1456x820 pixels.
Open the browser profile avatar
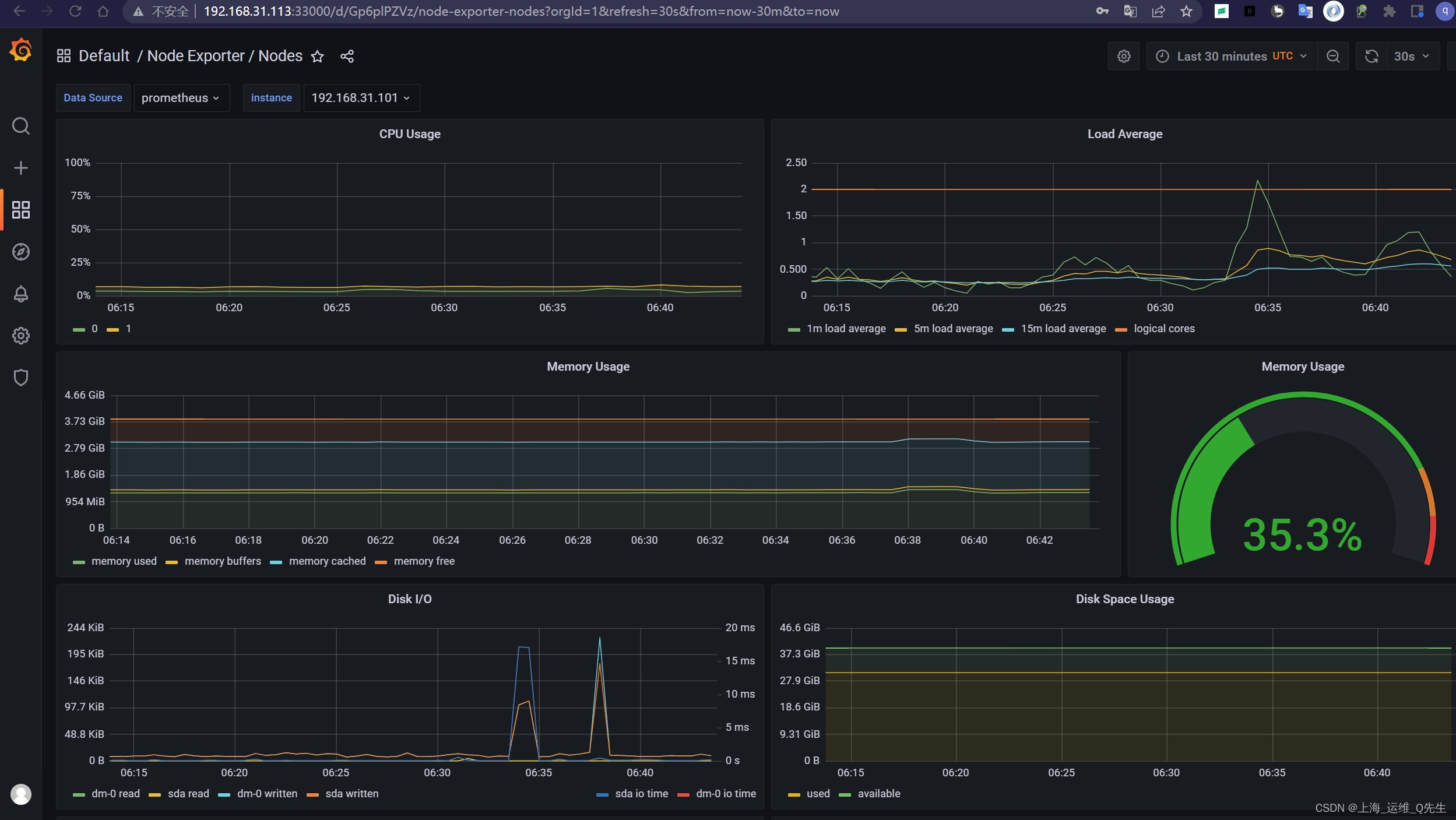(x=1445, y=11)
